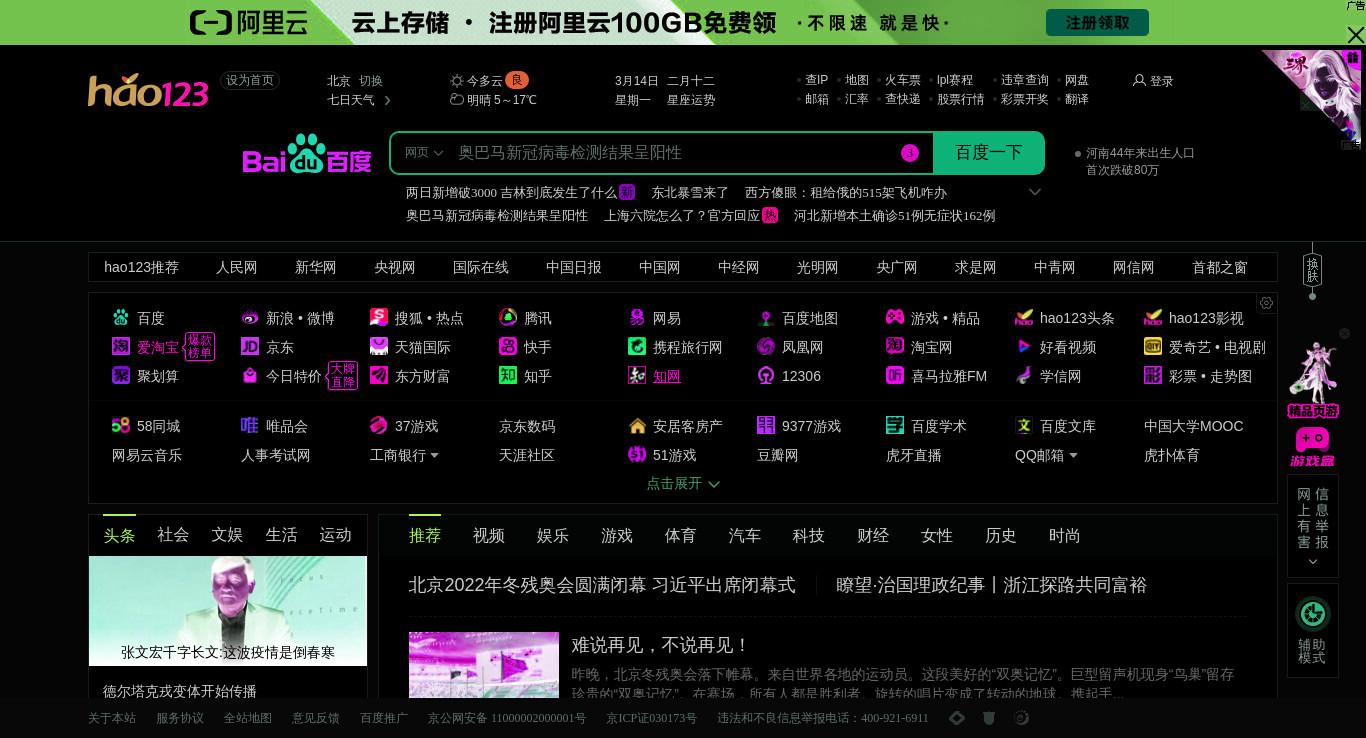The image size is (1366, 738).
Task: Click the 搜狐 logo icon
Action: pyautogui.click(x=379, y=318)
